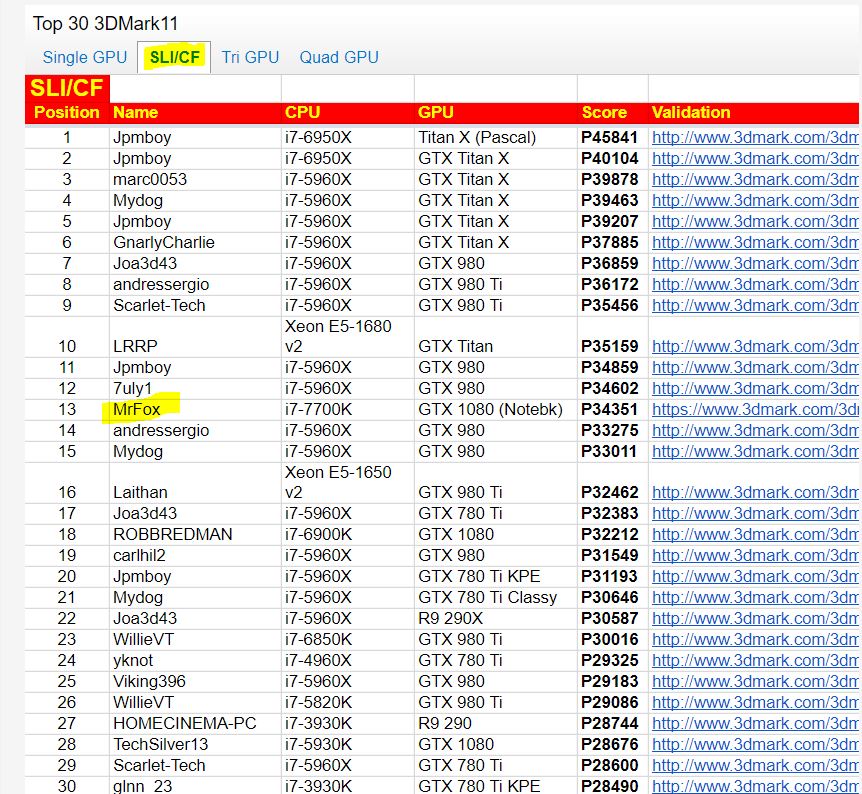Select the P30016 score cell
This screenshot has width=862, height=794.
coord(612,639)
